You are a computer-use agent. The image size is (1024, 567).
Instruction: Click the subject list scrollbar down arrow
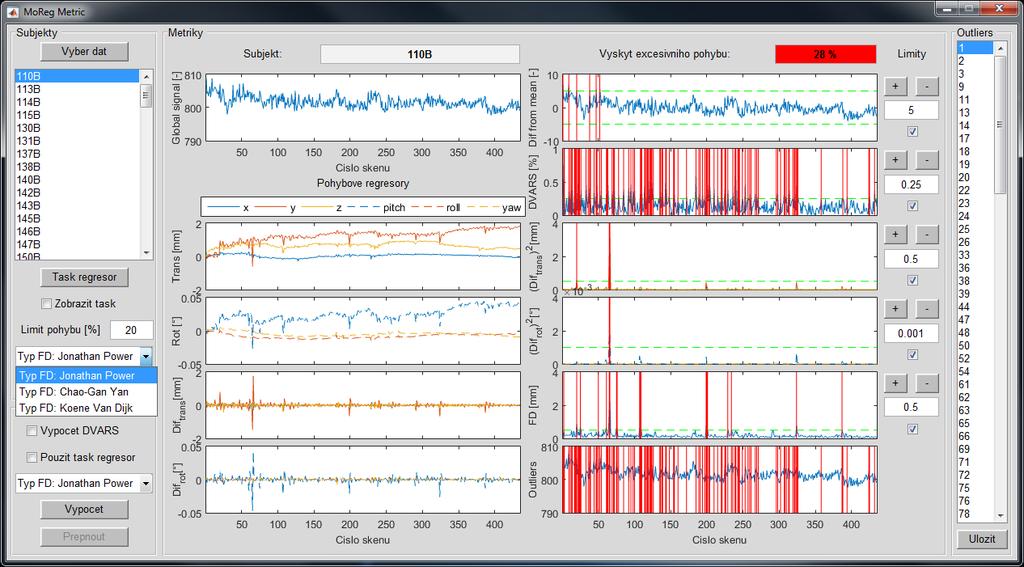click(x=146, y=253)
